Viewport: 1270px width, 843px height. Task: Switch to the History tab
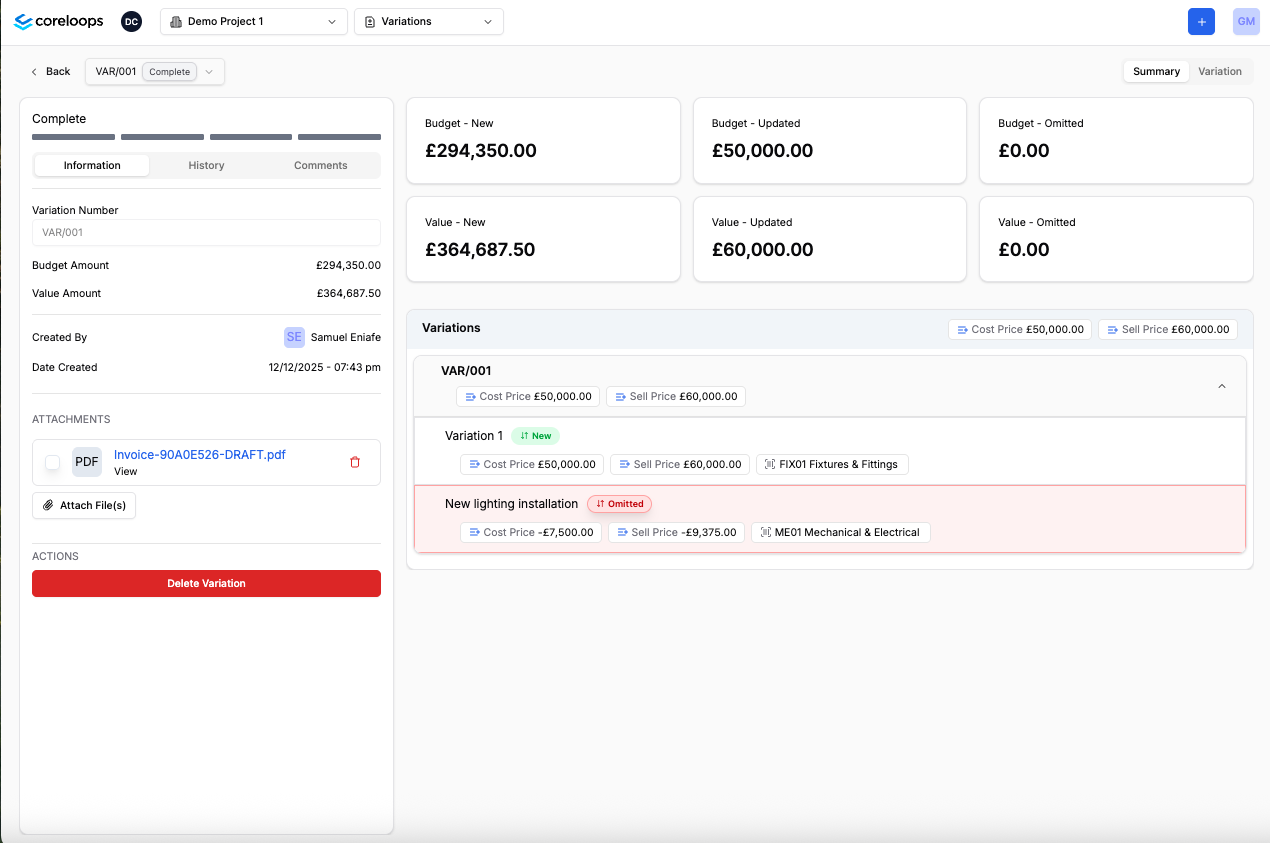206,165
